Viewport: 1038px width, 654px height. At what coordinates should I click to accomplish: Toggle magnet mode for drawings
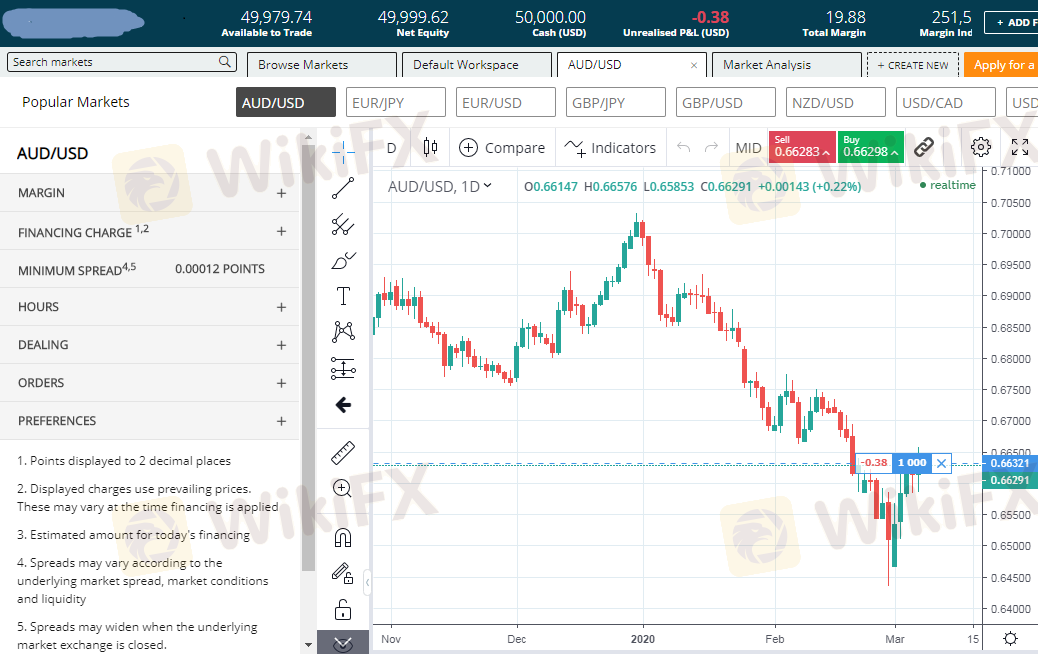click(343, 537)
